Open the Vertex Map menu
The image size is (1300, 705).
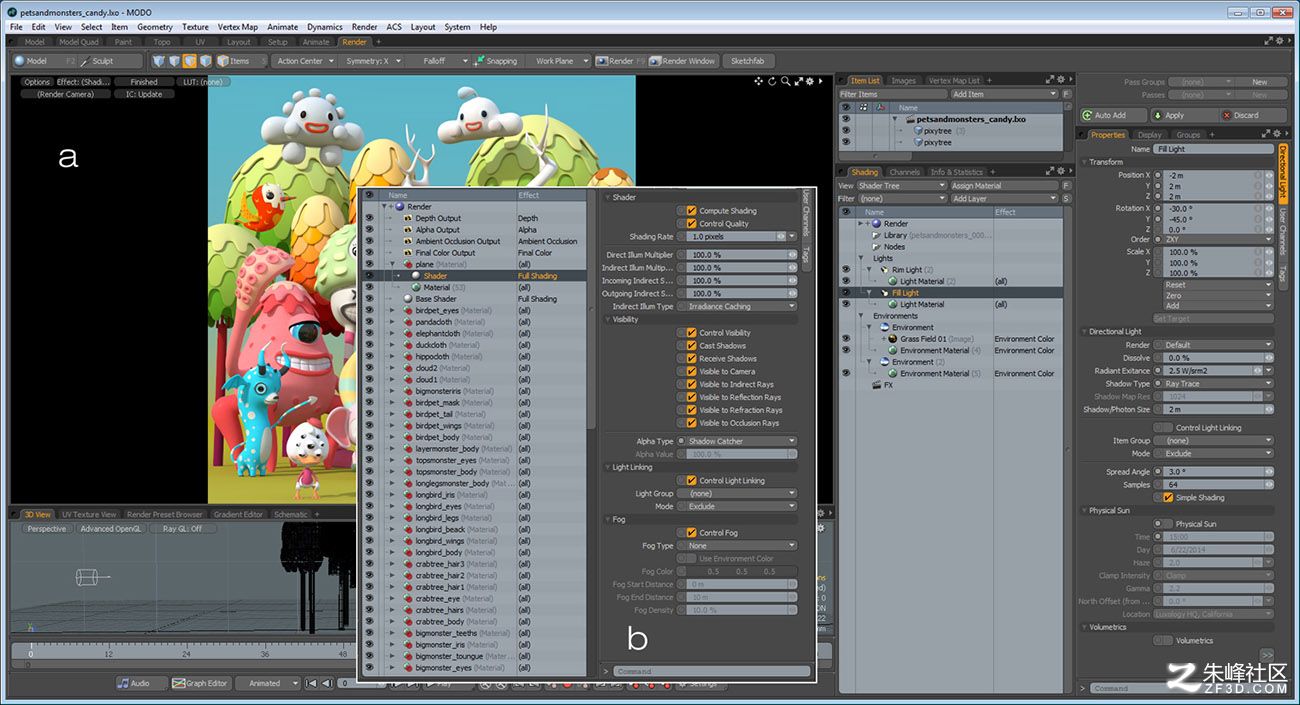click(236, 27)
